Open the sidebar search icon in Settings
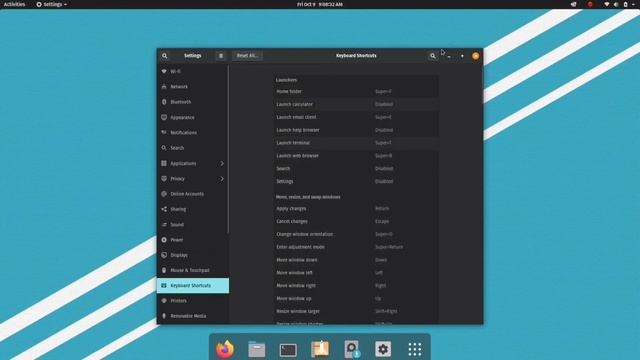 tap(164, 56)
